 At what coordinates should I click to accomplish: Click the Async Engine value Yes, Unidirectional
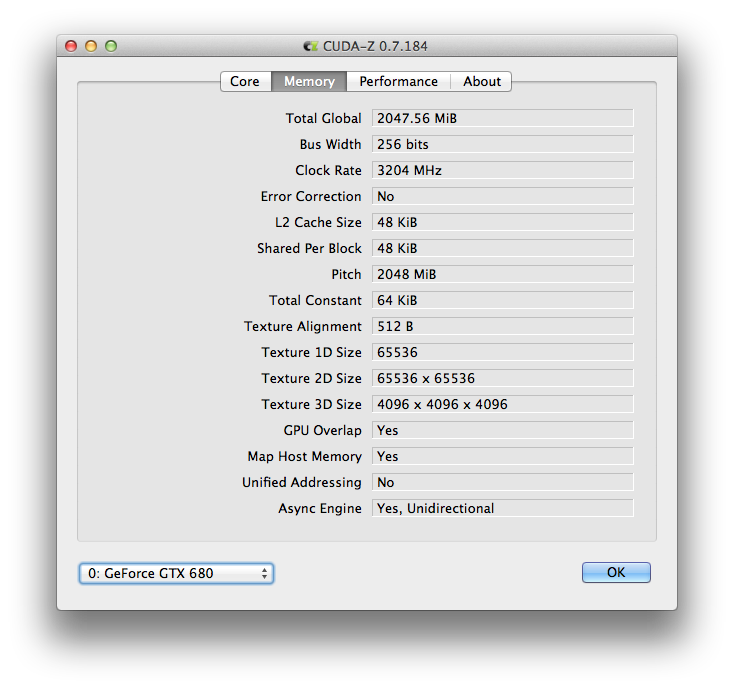pyautogui.click(x=503, y=508)
